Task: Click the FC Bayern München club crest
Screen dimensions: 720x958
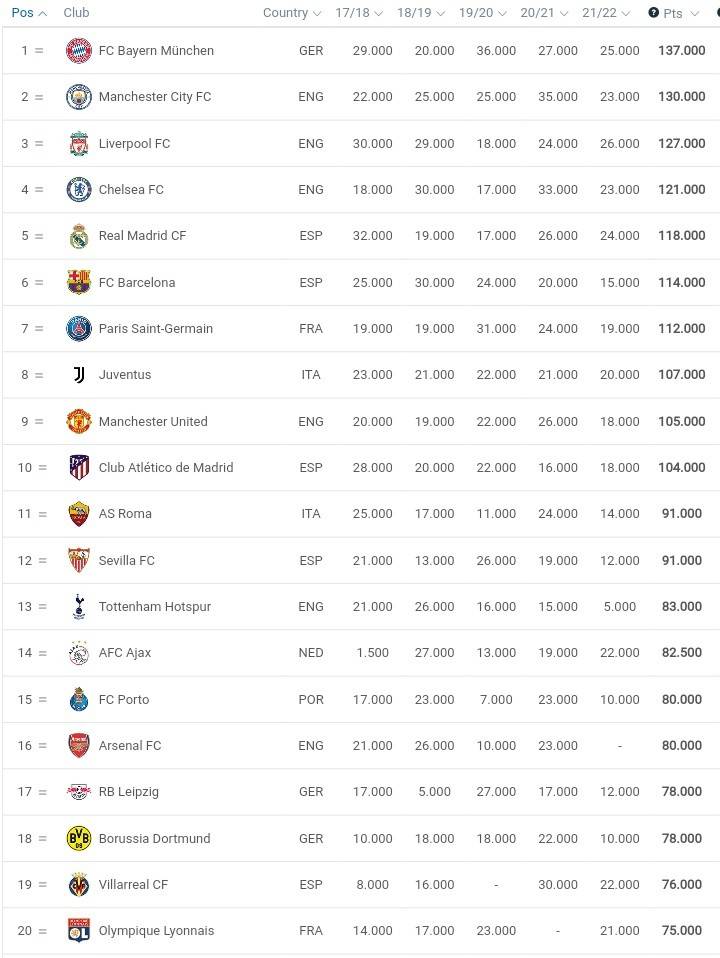Action: [x=79, y=51]
